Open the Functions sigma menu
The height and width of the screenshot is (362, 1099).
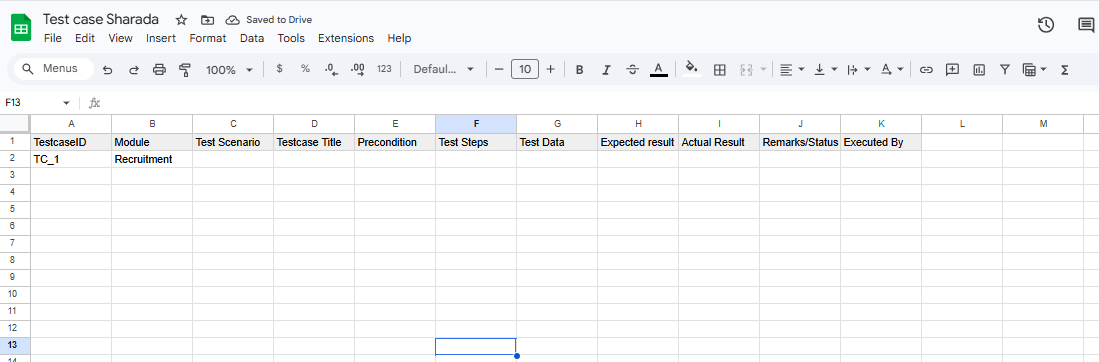click(1065, 69)
